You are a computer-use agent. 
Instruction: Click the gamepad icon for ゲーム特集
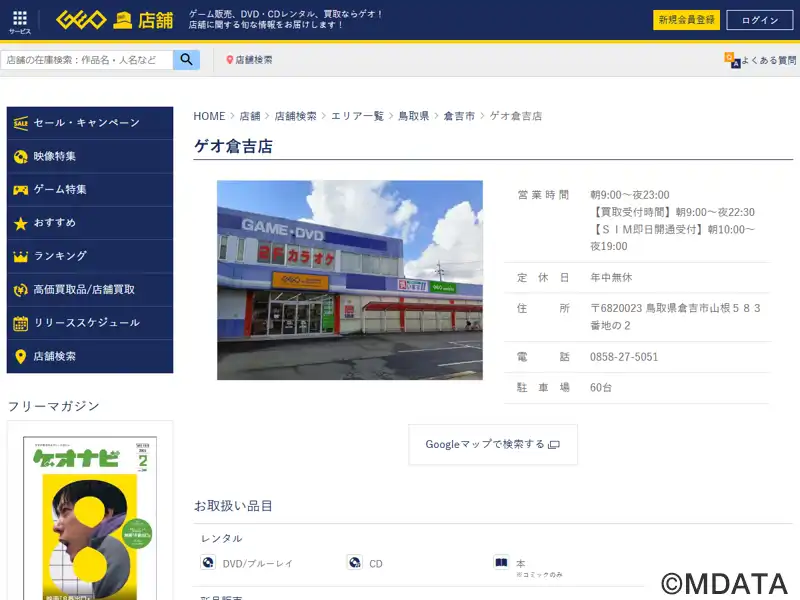coord(20,190)
